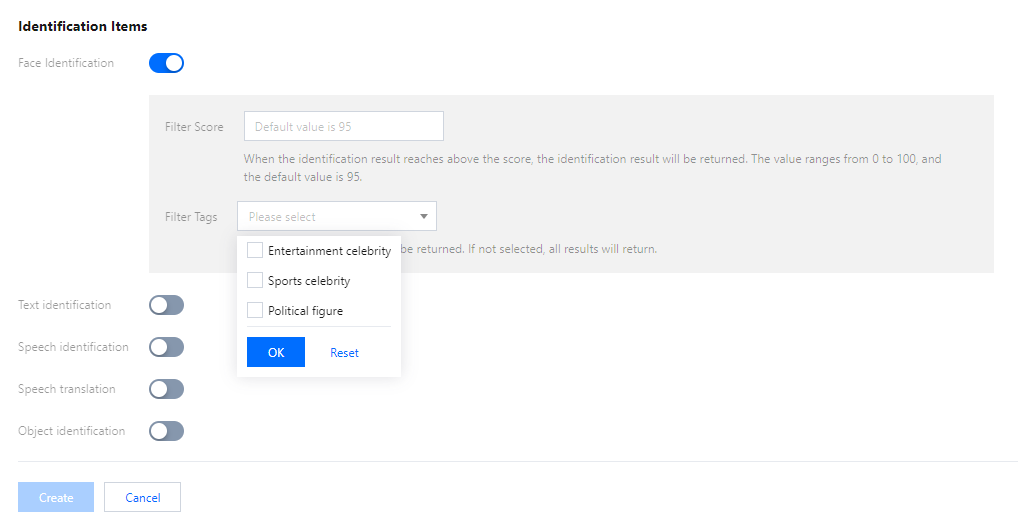Click the 'Filter Tags' field label
Screen dimensions: 1028x524
(x=191, y=217)
